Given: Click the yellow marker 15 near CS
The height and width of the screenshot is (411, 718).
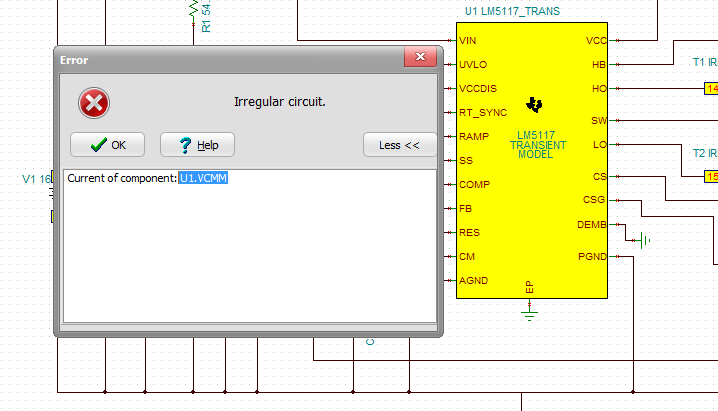Looking at the screenshot, I should pos(711,176).
